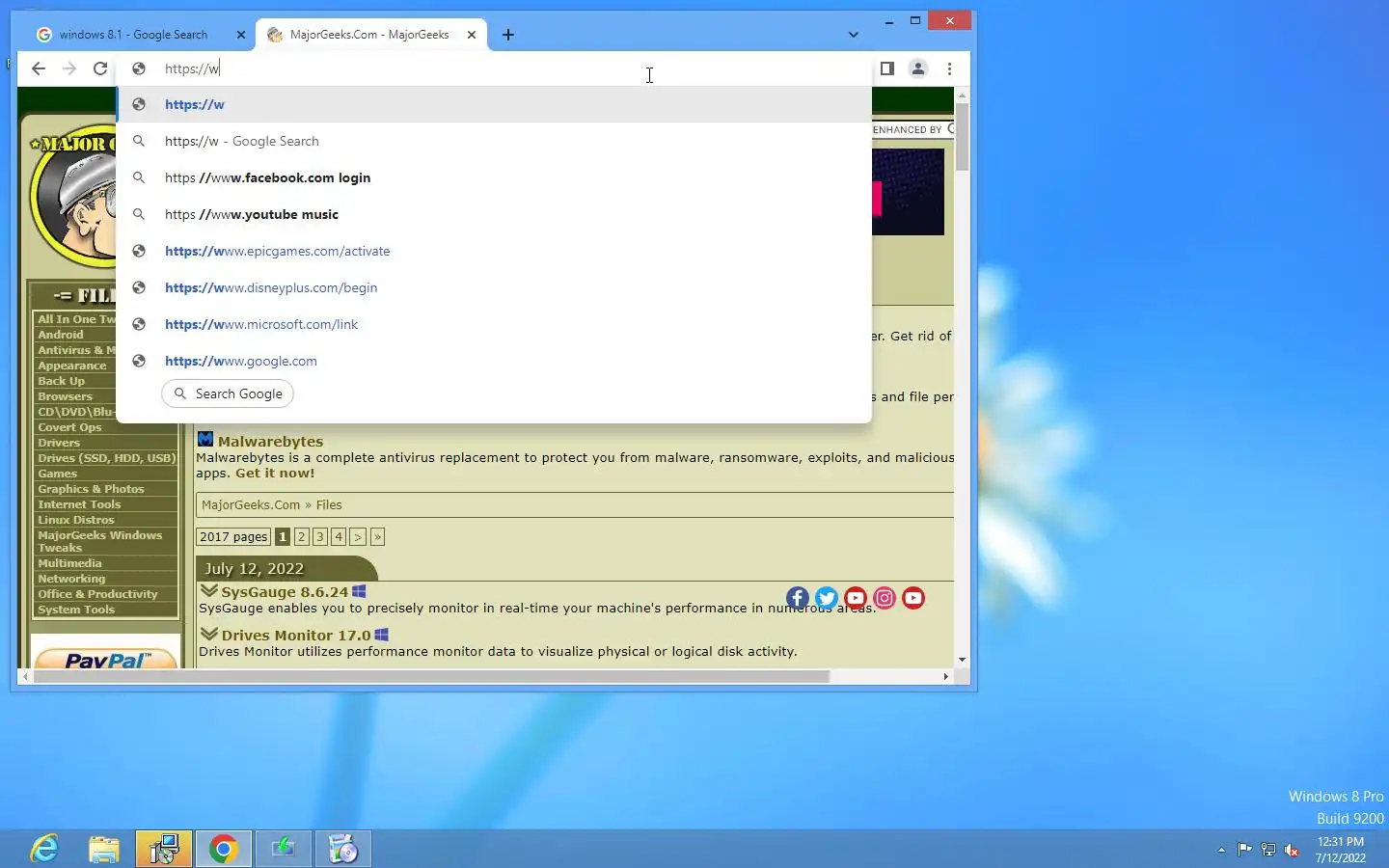Open Appearance category in sidebar
This screenshot has width=1389, height=868.
coord(72,366)
